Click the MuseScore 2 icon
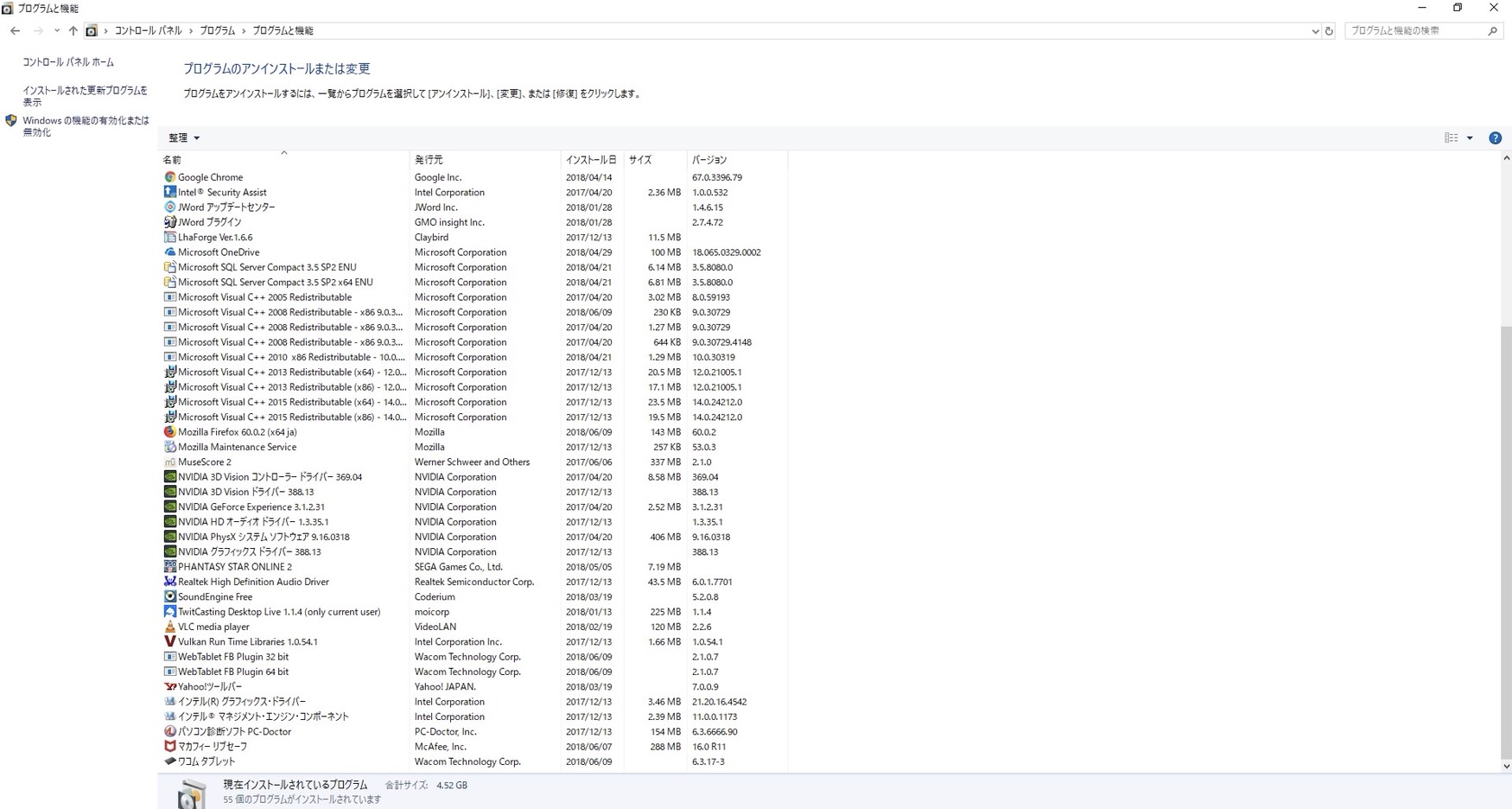 (170, 462)
